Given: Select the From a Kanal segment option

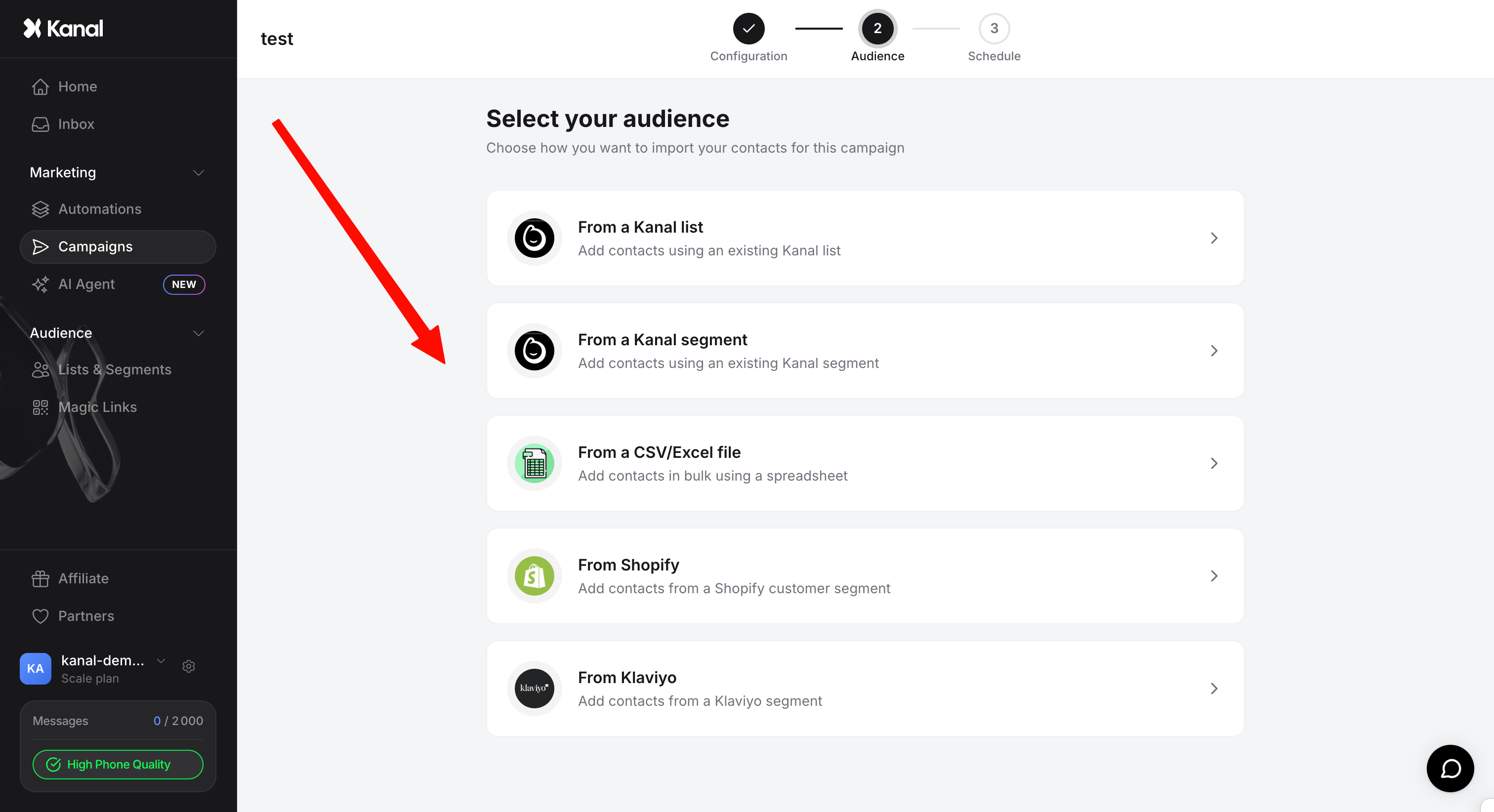Looking at the screenshot, I should pos(865,351).
